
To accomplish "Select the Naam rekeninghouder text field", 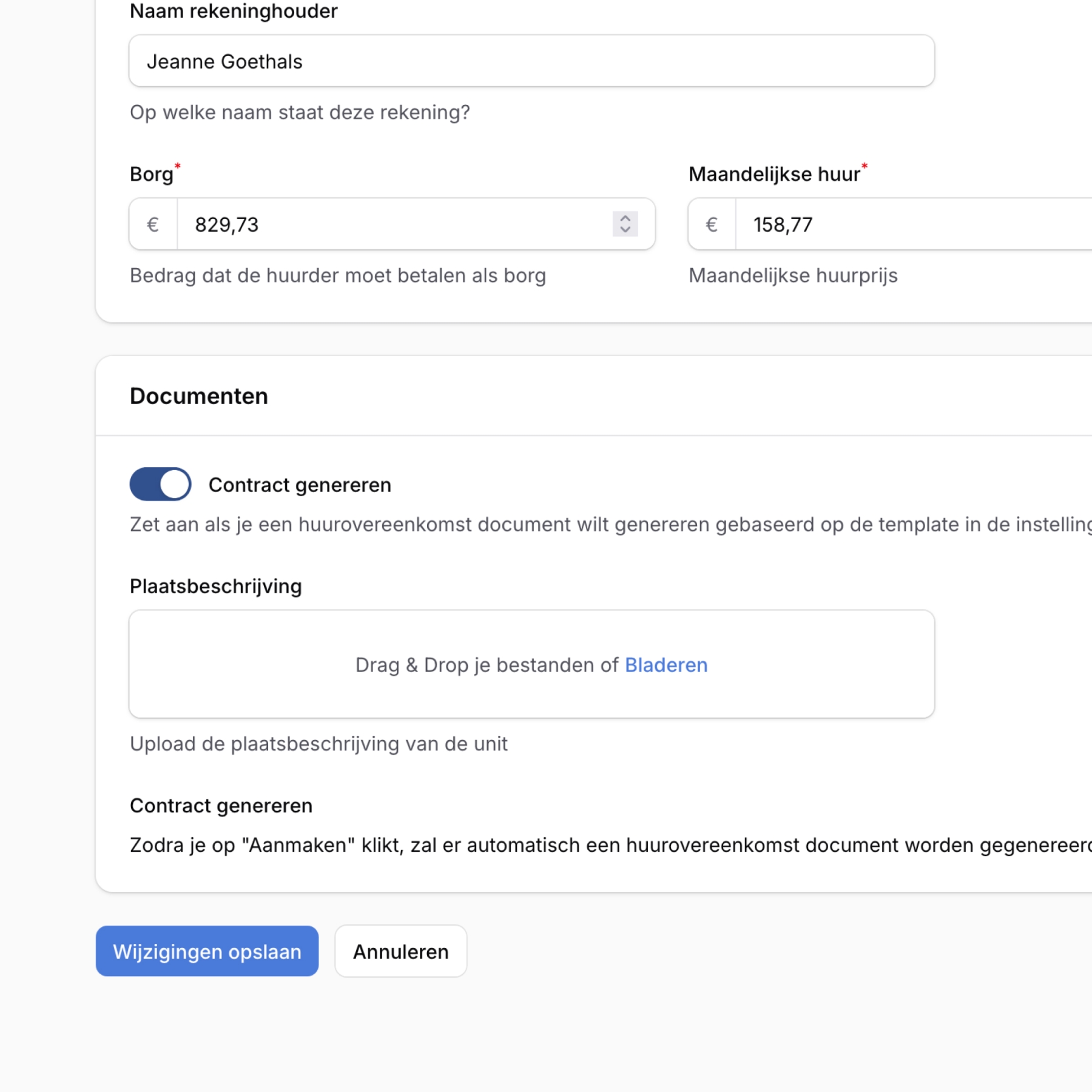I will [x=531, y=61].
